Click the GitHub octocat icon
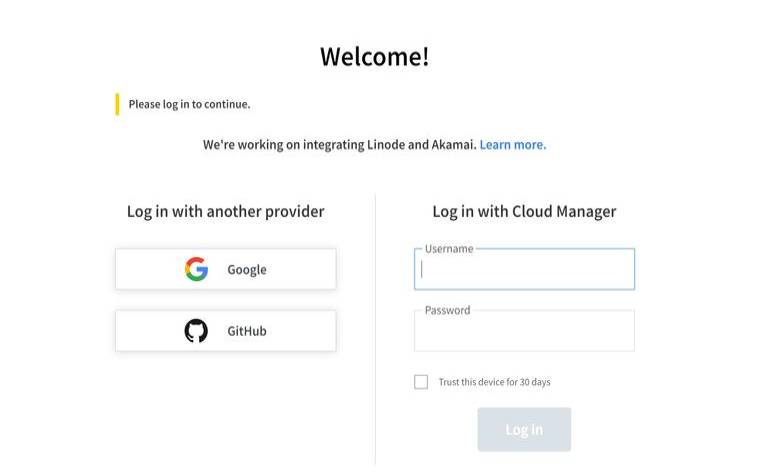Screen dimensions: 760x475 (x=196, y=331)
